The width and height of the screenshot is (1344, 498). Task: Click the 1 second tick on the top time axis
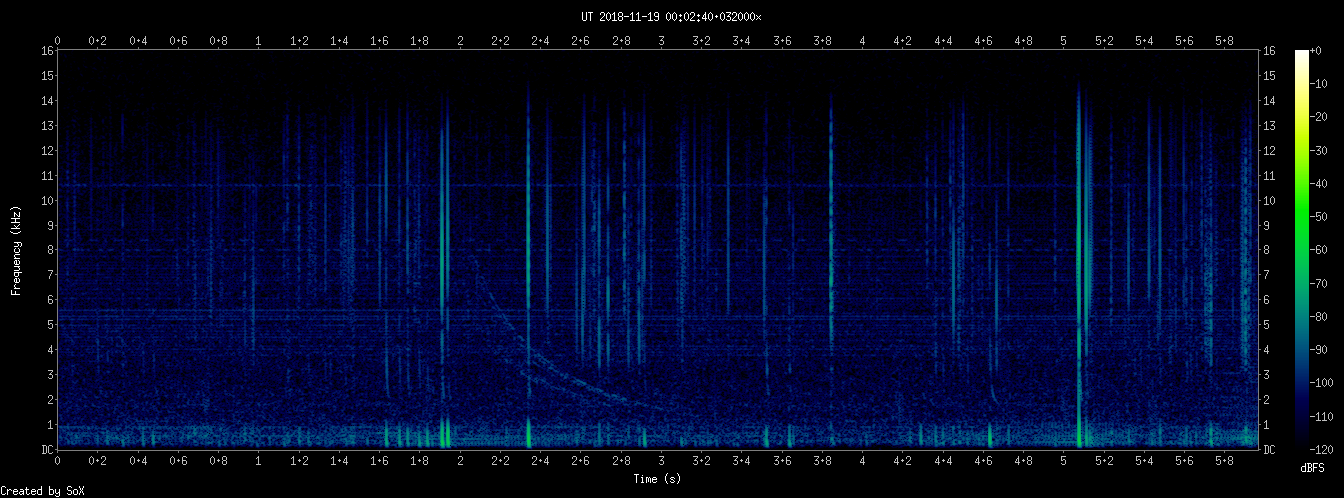tap(259, 41)
